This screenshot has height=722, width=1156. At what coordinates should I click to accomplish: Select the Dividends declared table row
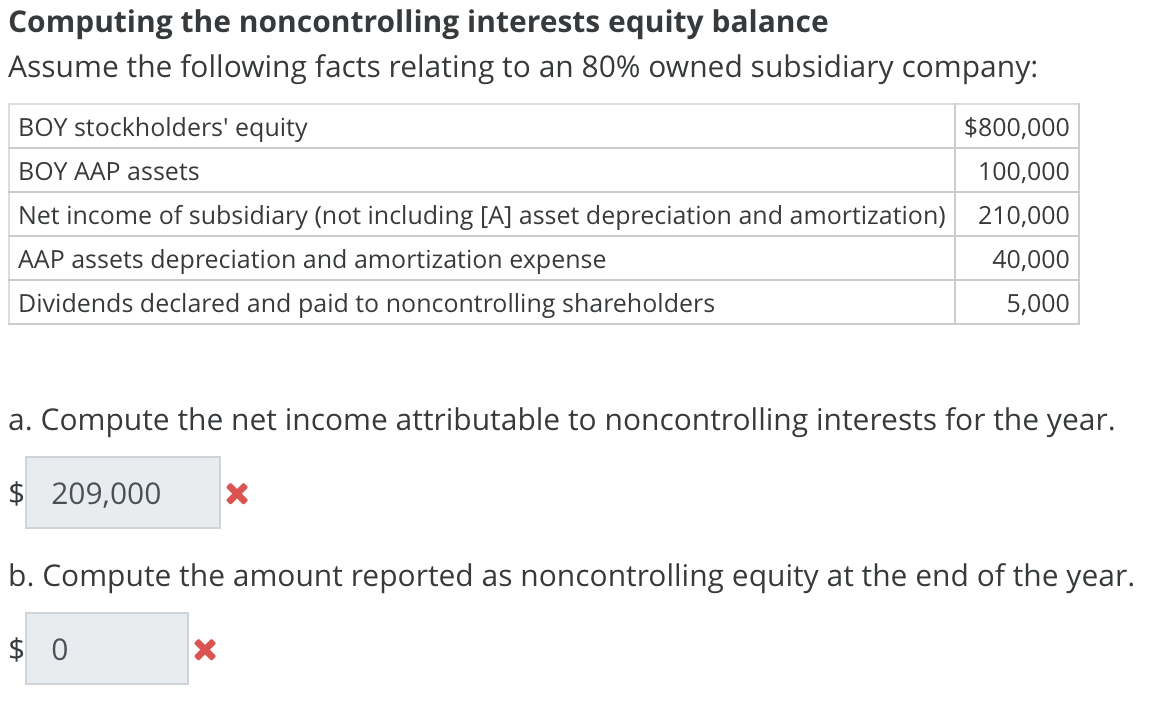(x=365, y=303)
